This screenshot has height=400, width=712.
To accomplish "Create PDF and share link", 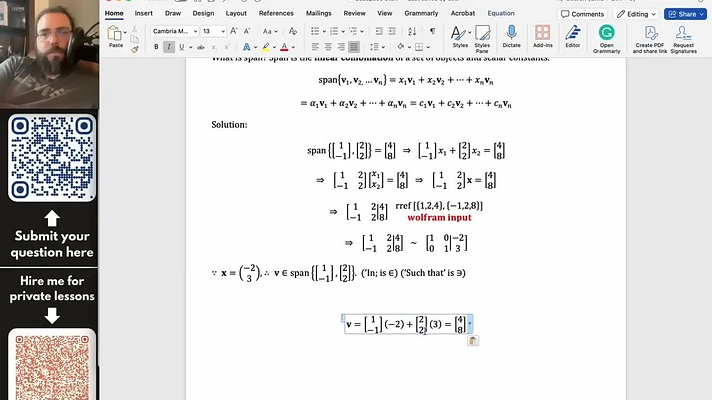I will [650, 39].
